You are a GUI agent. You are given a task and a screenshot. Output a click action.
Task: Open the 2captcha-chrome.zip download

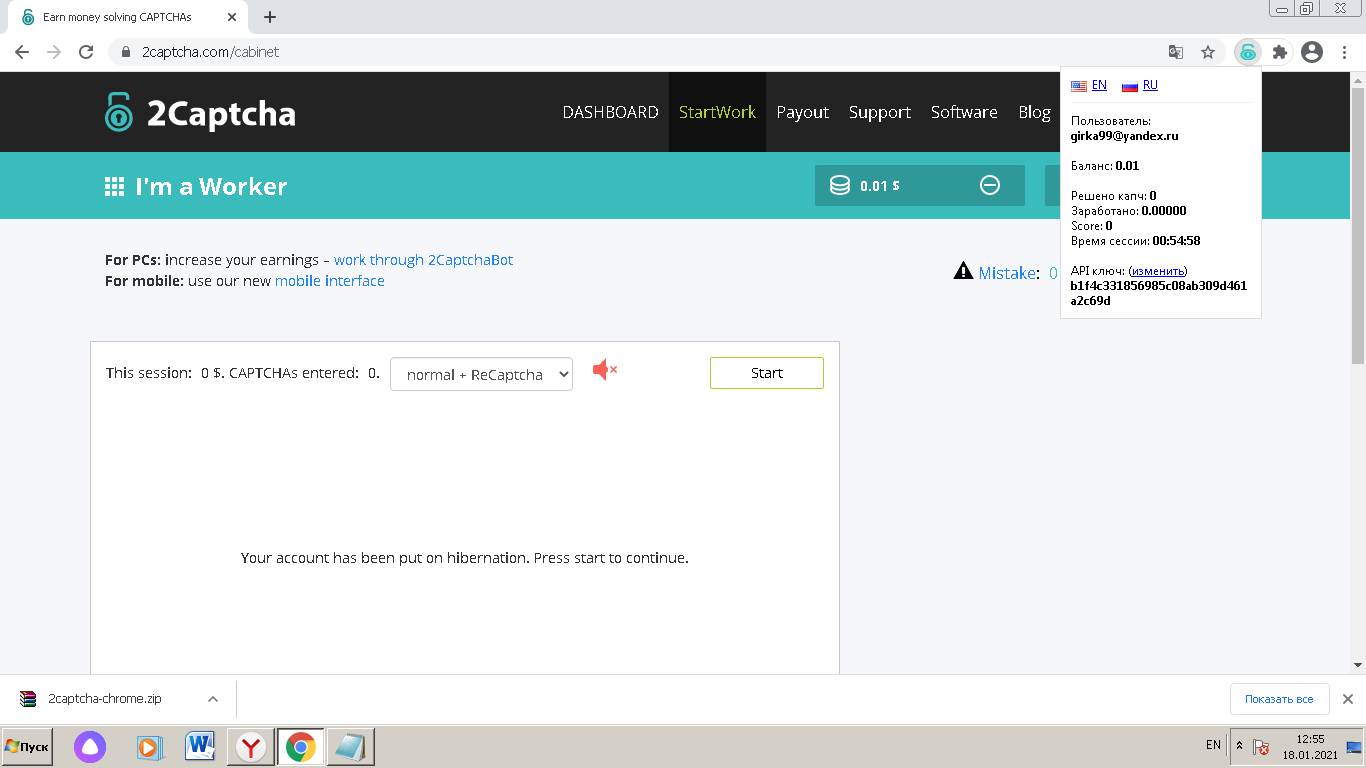pyautogui.click(x=105, y=699)
